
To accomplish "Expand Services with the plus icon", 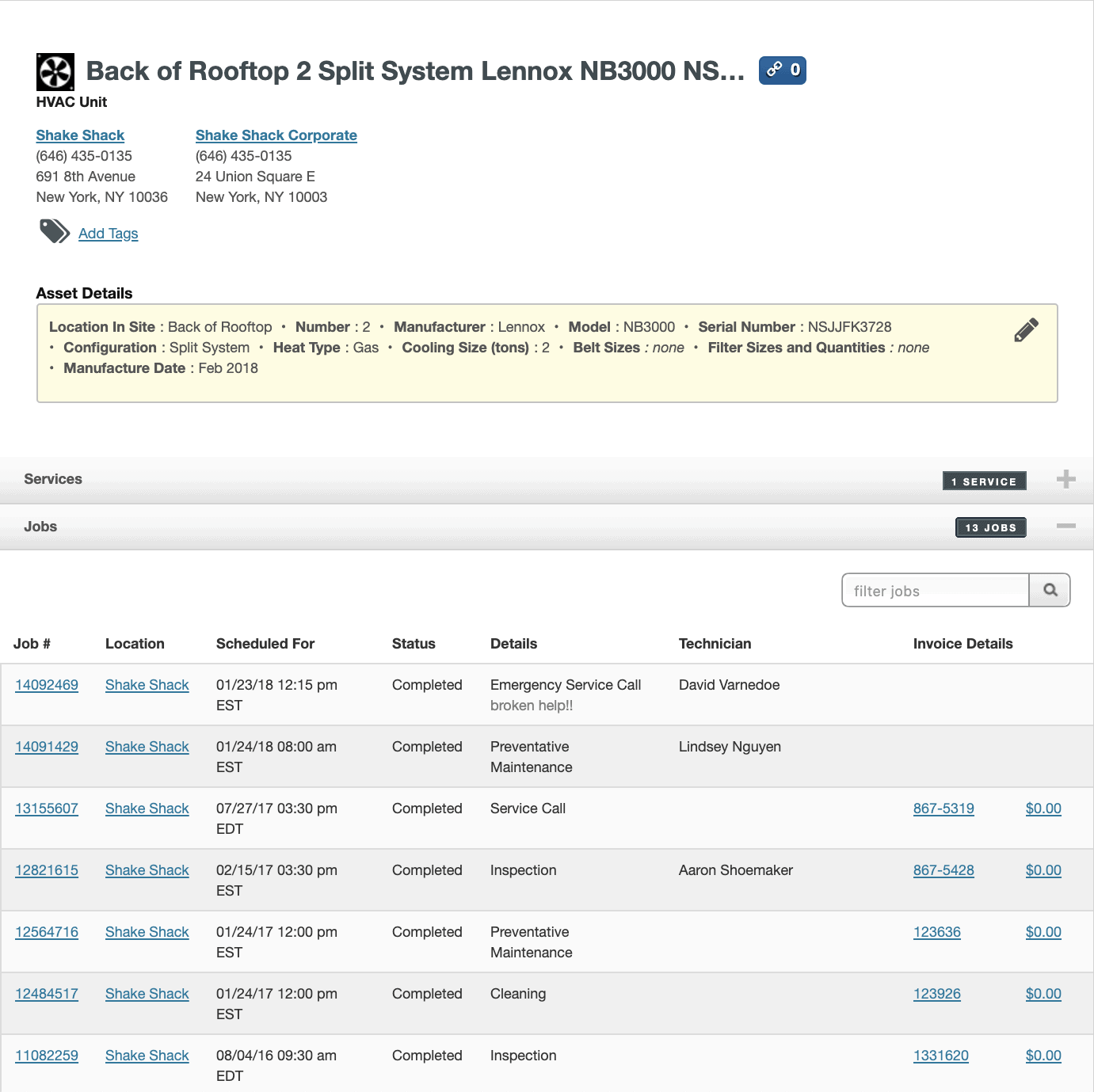I will (1066, 479).
